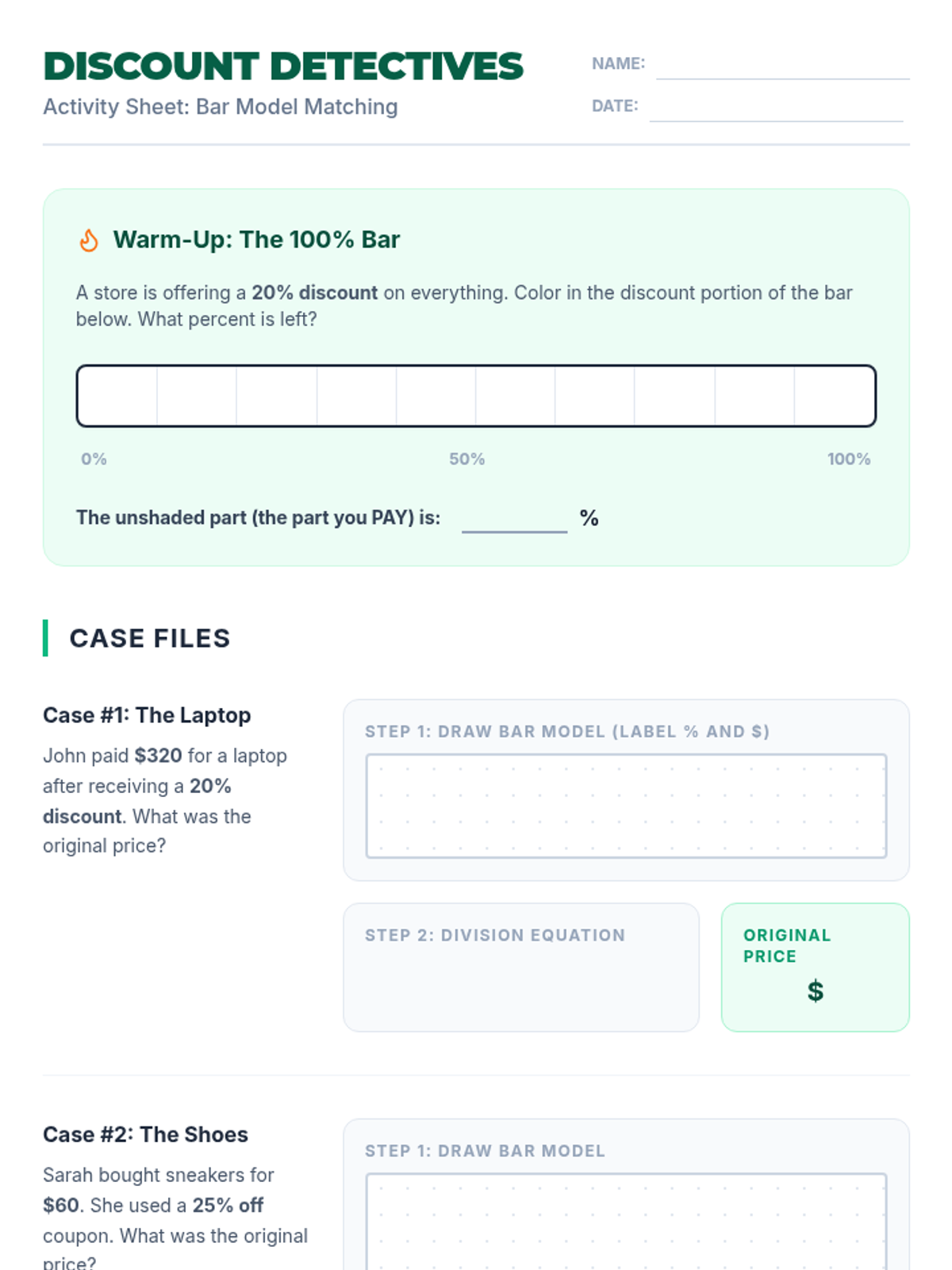Click the 100% label under the bar
The height and width of the screenshot is (1270, 952).
coord(849,459)
